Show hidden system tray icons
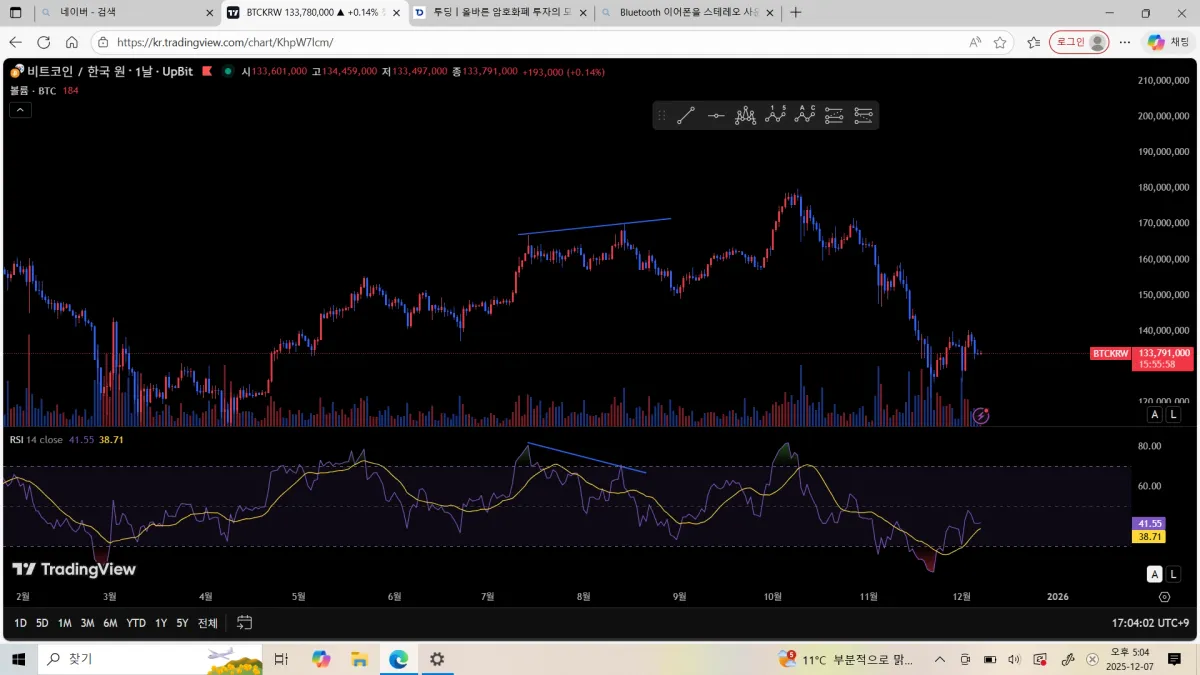The width and height of the screenshot is (1200, 675). [940, 659]
